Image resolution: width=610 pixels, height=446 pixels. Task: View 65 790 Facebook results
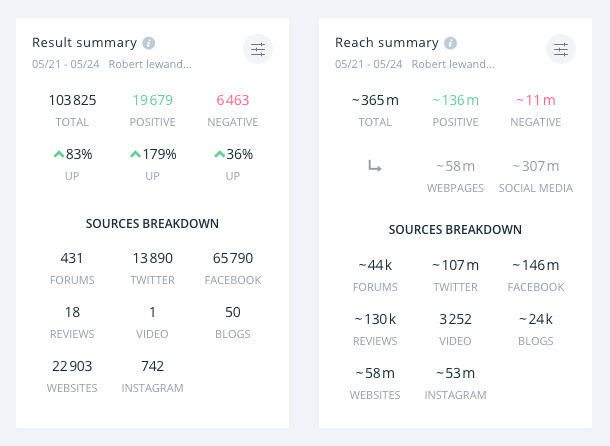(232, 258)
